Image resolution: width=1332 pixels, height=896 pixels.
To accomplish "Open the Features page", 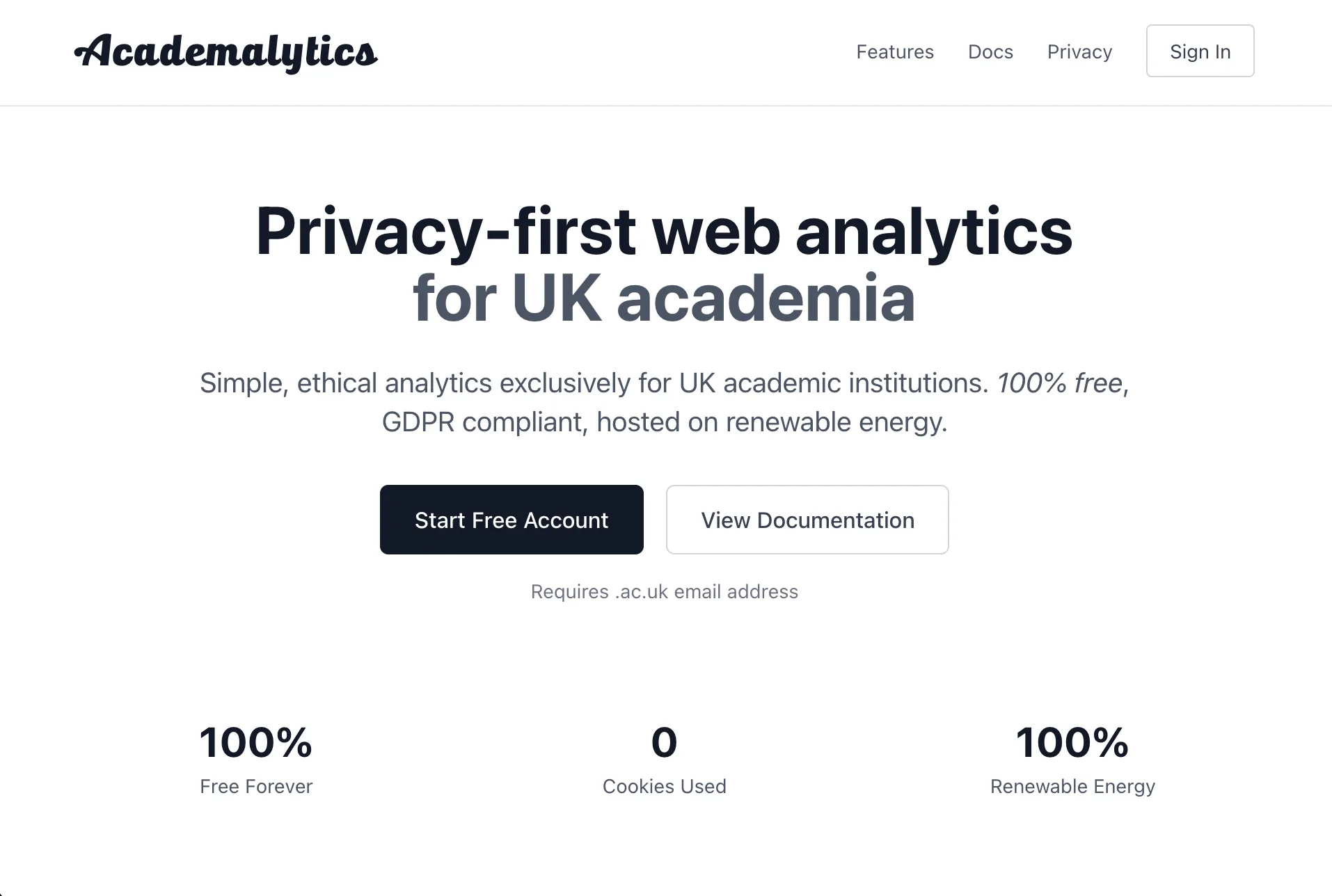I will tap(895, 51).
